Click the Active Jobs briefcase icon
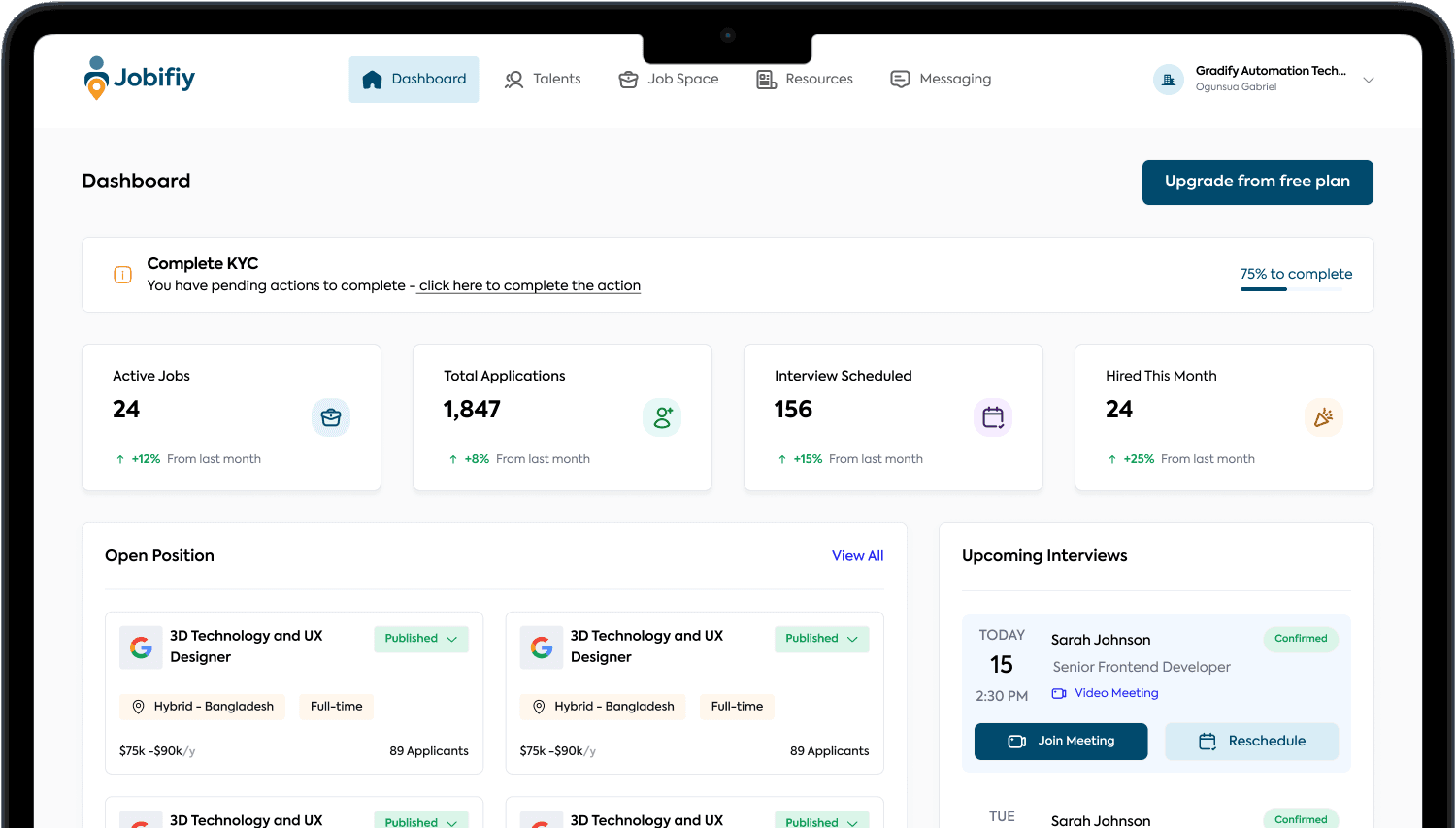The image size is (1456, 828). coord(331,416)
